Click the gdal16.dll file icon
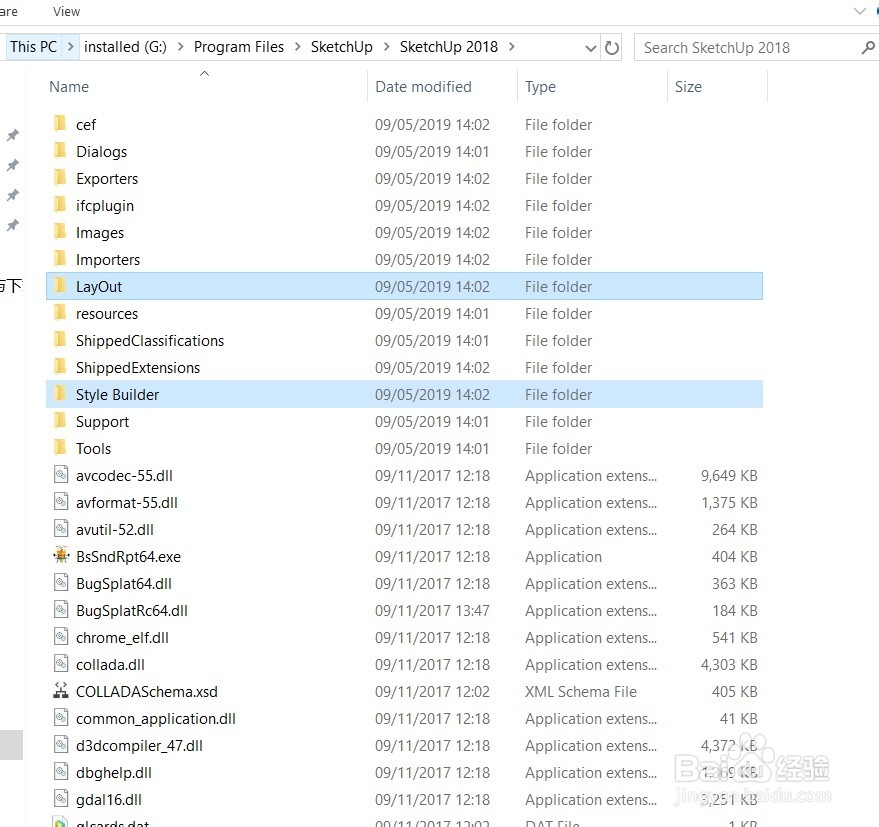The height and width of the screenshot is (827, 879). (x=61, y=798)
